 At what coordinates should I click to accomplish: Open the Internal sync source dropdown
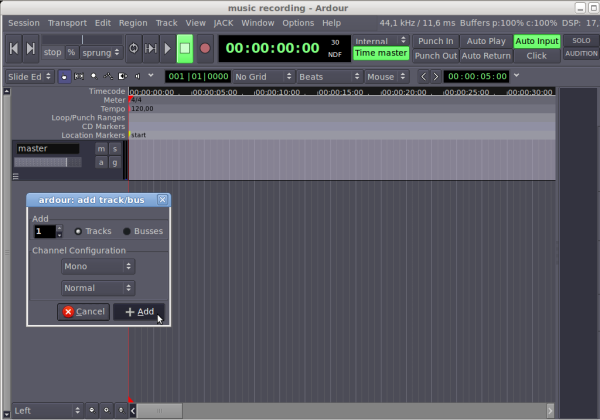coord(381,41)
